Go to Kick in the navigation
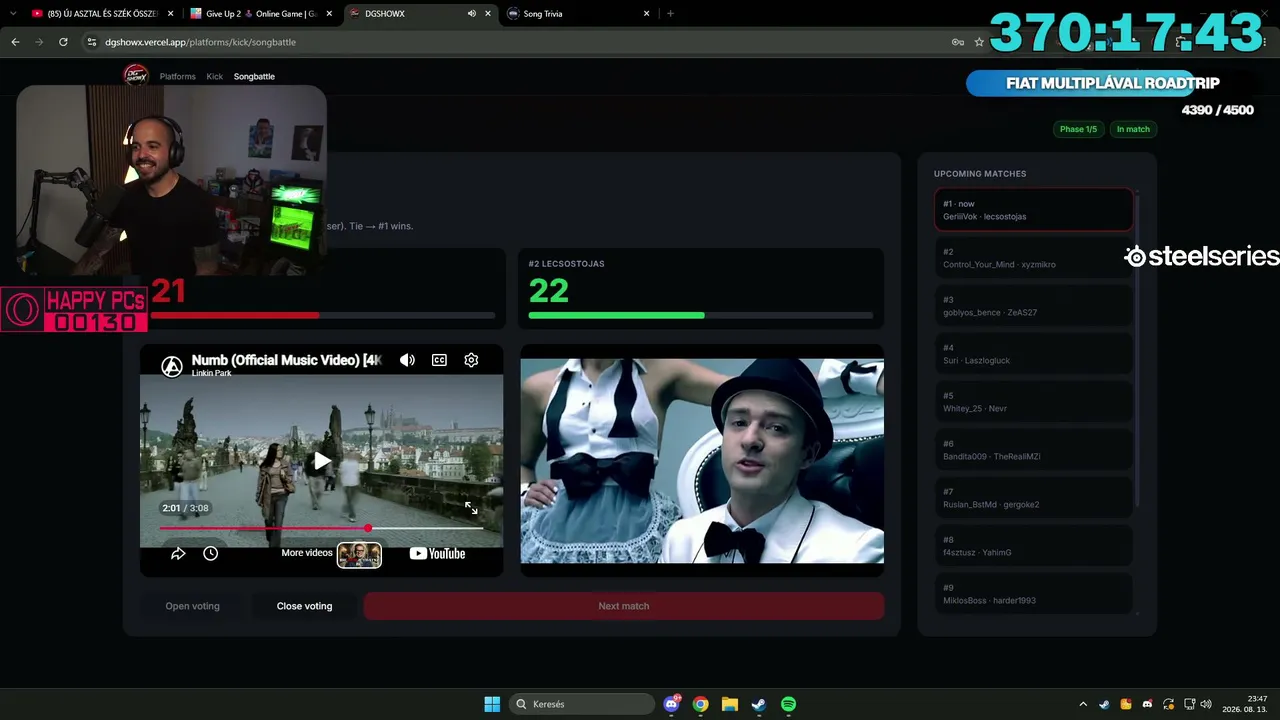Viewport: 1280px width, 720px height. click(x=215, y=76)
